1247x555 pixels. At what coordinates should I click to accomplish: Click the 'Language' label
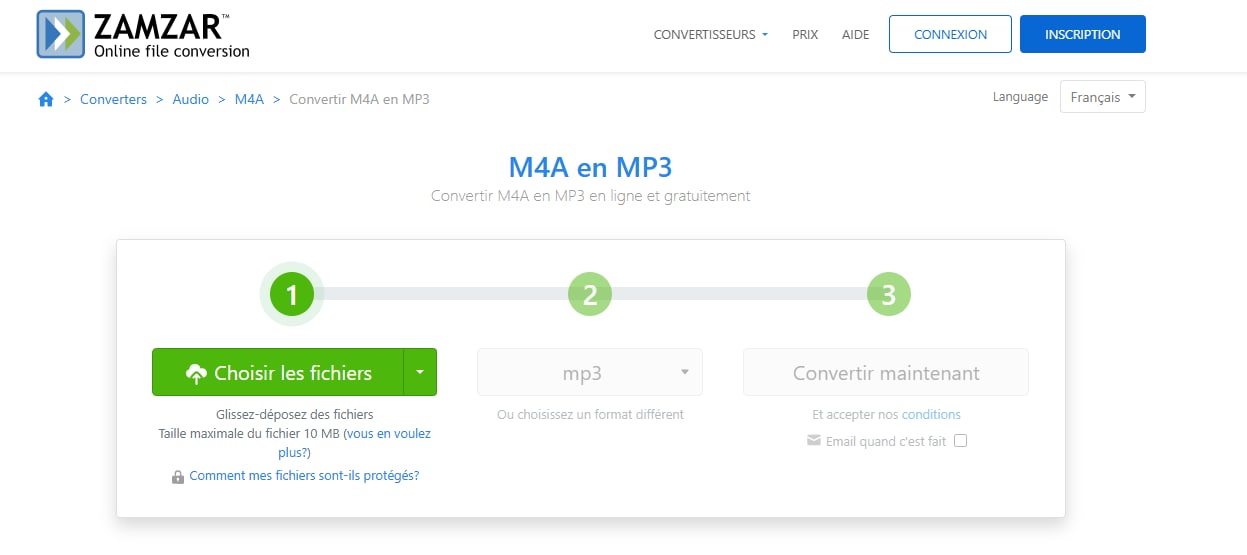[x=1020, y=97]
